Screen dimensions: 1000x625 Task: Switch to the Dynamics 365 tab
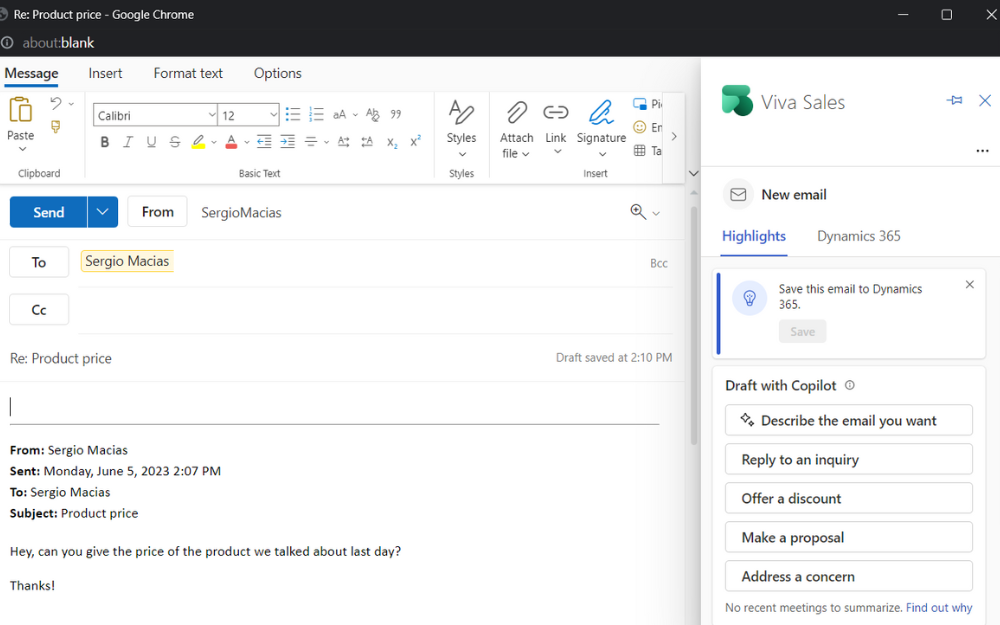click(858, 236)
